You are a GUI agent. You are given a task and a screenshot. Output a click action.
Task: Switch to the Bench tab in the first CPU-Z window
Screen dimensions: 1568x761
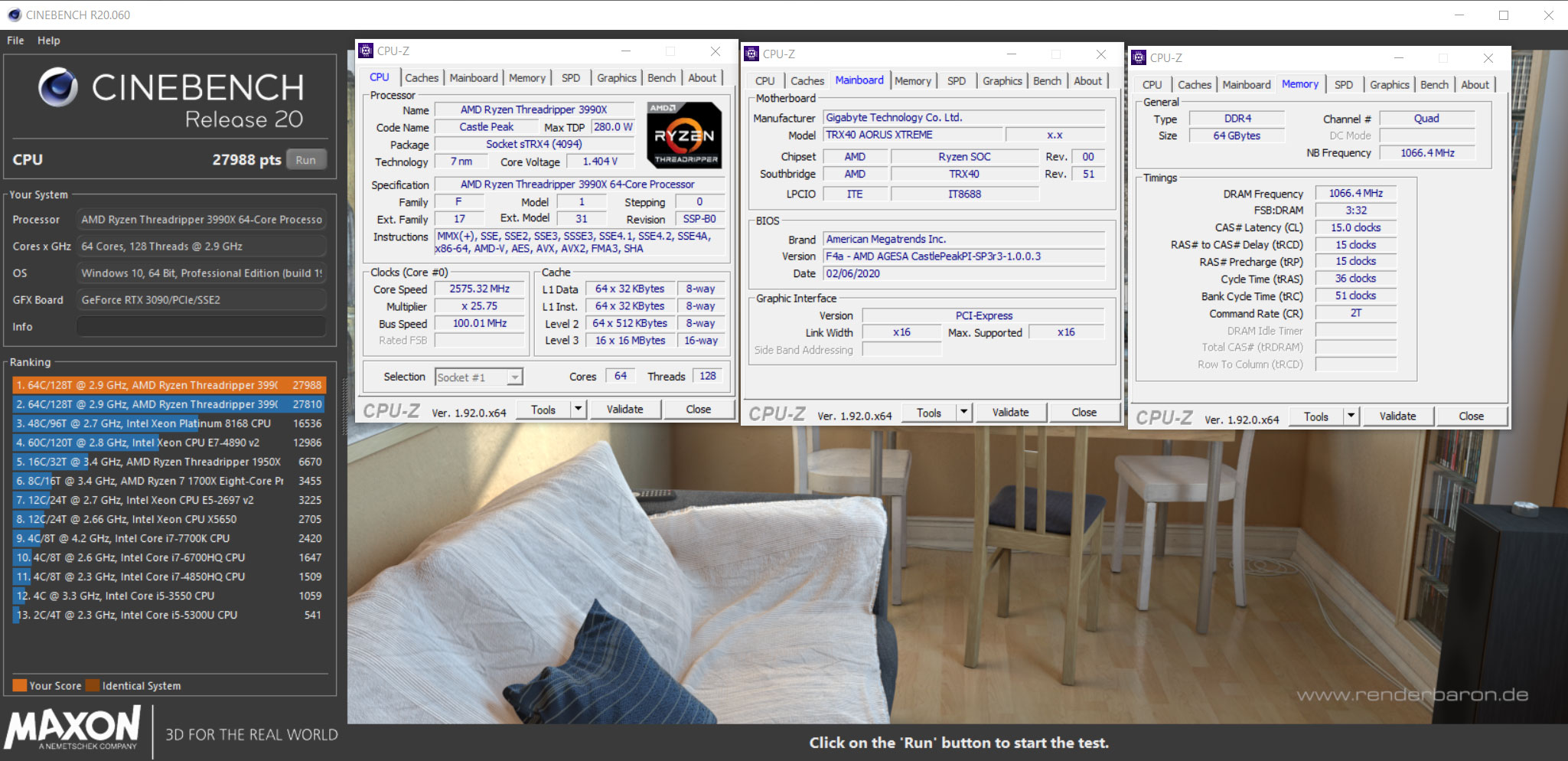[x=661, y=77]
